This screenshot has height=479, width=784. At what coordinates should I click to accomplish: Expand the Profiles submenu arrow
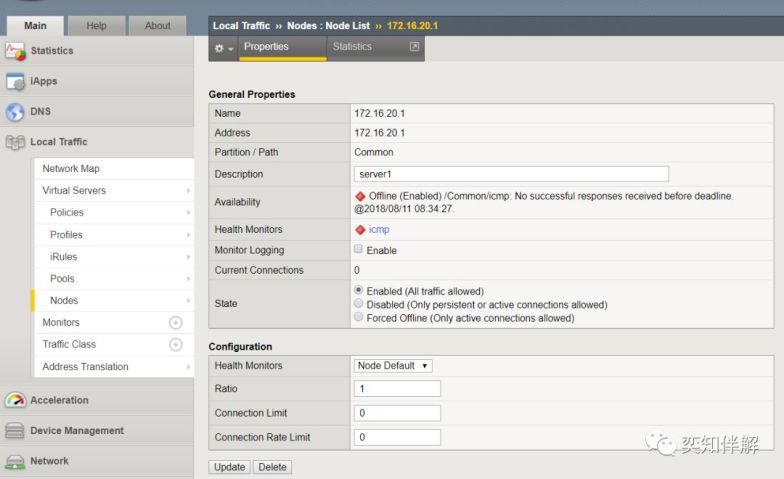(x=188, y=234)
